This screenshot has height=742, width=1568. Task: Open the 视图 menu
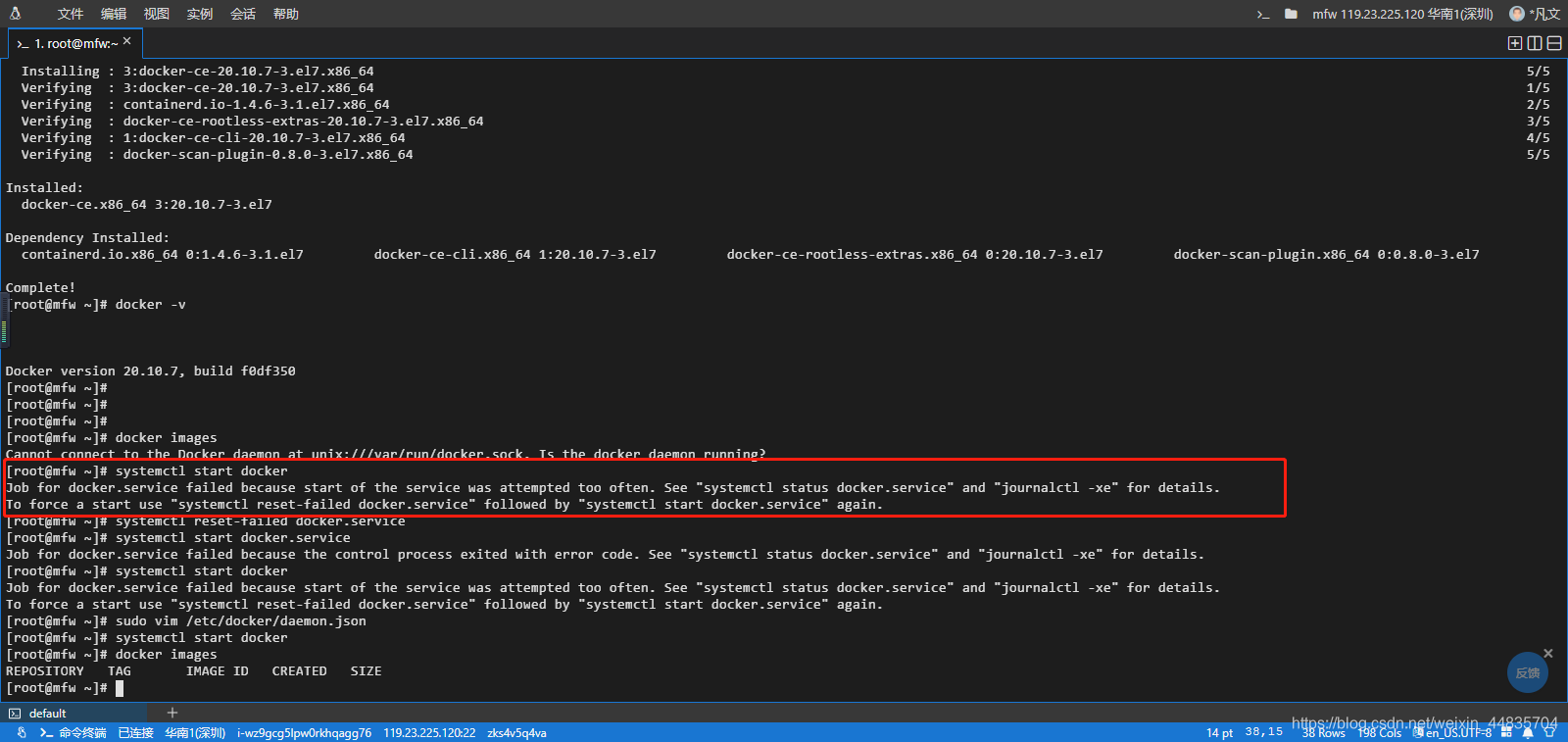(x=156, y=14)
